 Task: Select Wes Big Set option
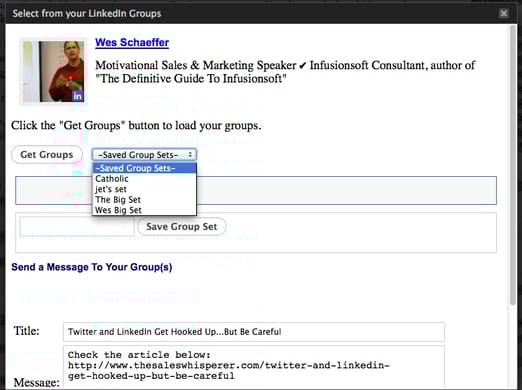pyautogui.click(x=144, y=210)
